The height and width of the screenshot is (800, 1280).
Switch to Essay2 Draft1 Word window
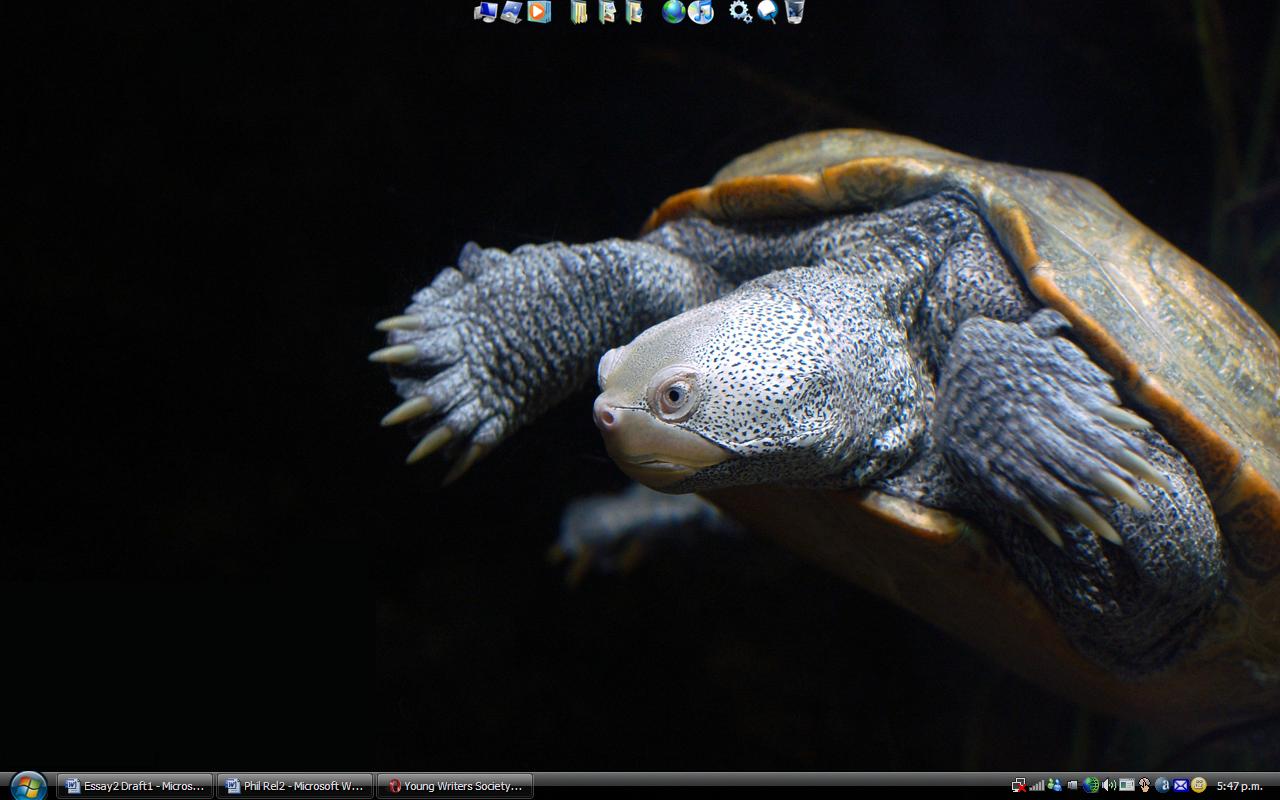(135, 786)
